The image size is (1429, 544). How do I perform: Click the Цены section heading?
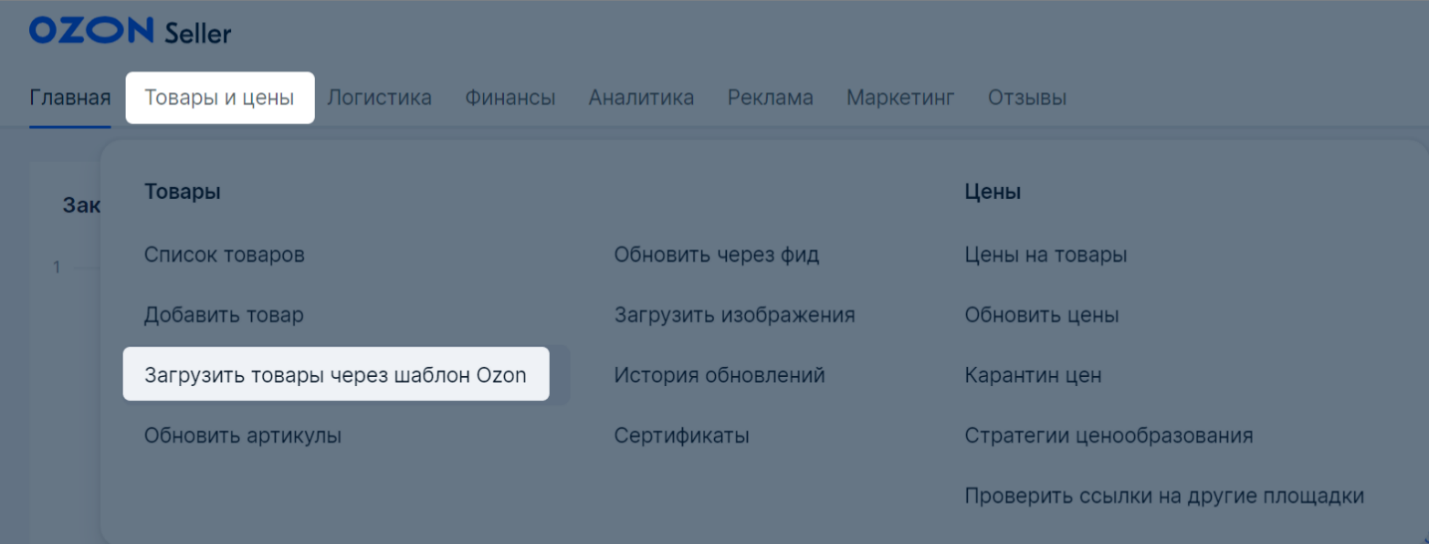click(993, 192)
